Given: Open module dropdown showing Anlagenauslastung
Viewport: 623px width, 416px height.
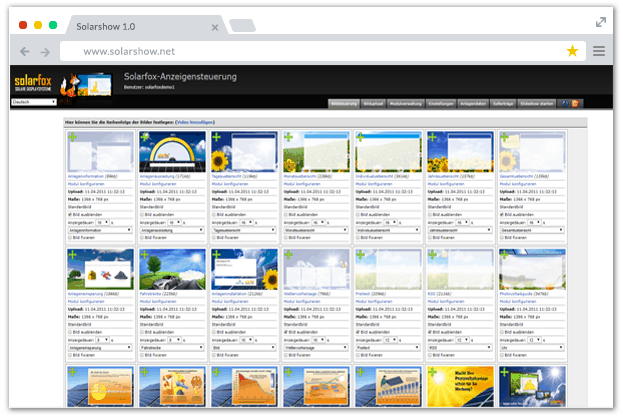Looking at the screenshot, I should (172, 230).
